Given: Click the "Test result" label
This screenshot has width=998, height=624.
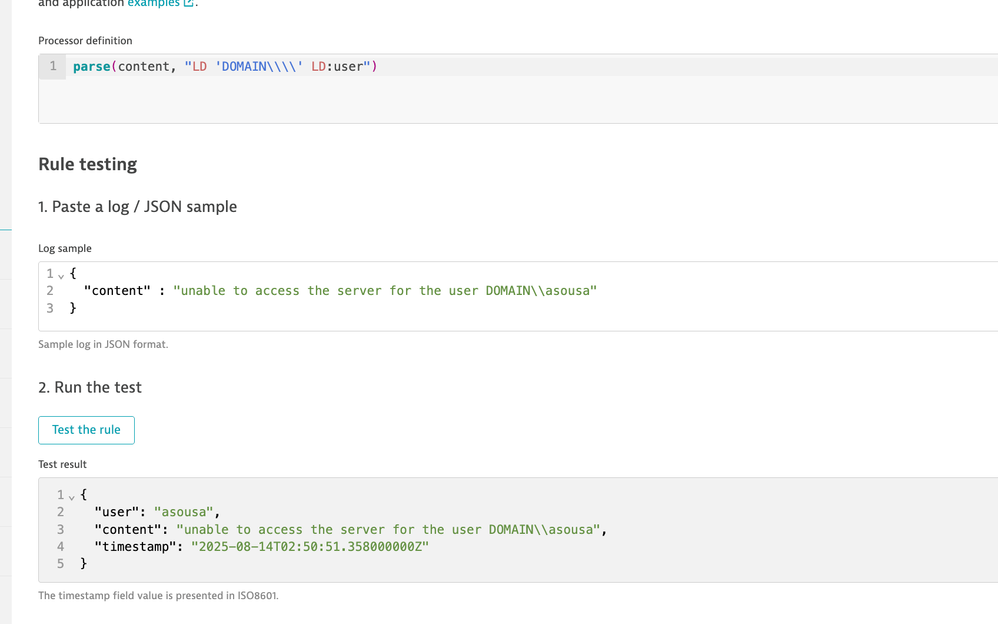Looking at the screenshot, I should point(62,464).
